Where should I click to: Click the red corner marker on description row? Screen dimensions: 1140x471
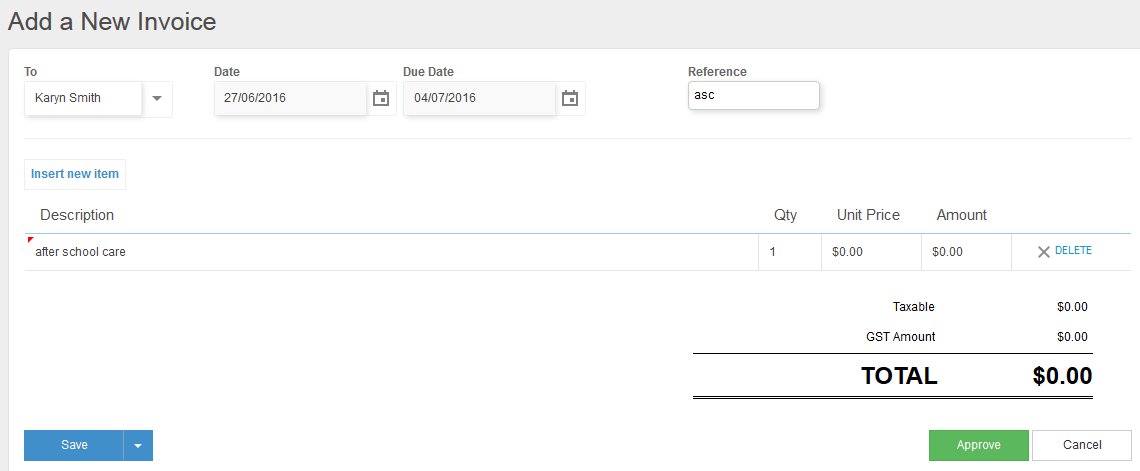pyautogui.click(x=30, y=240)
